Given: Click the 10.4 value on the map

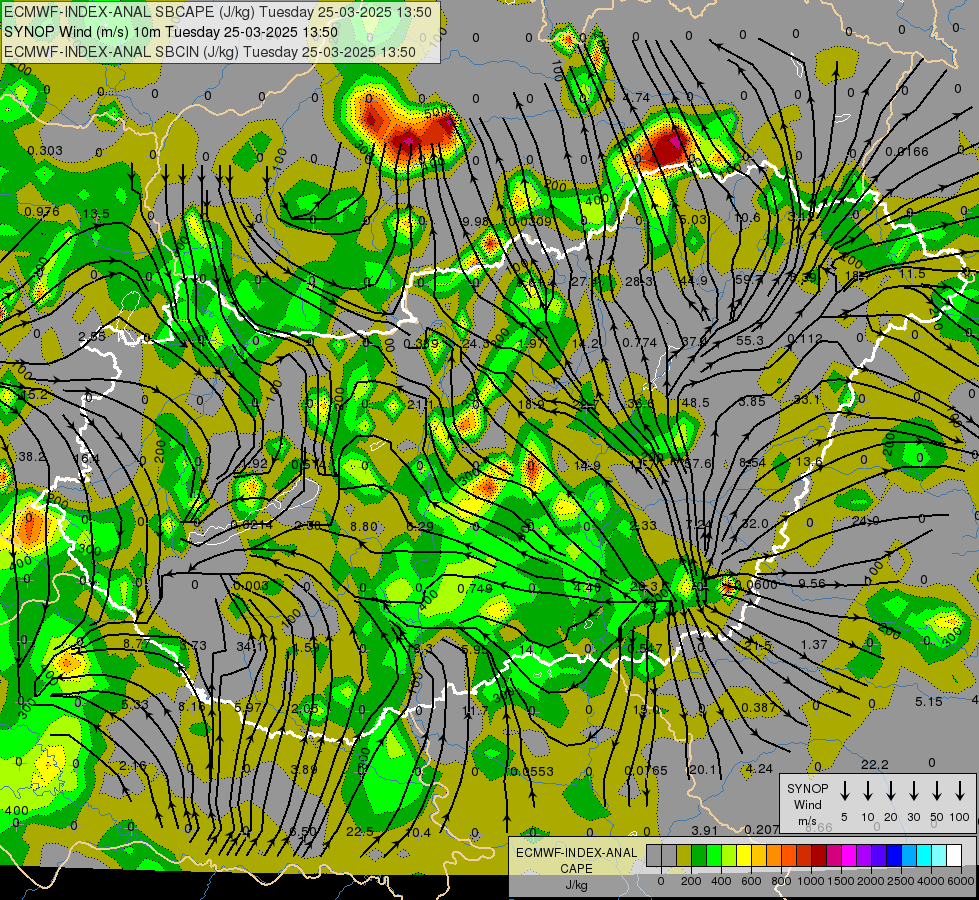Looking at the screenshot, I should click(x=418, y=832).
